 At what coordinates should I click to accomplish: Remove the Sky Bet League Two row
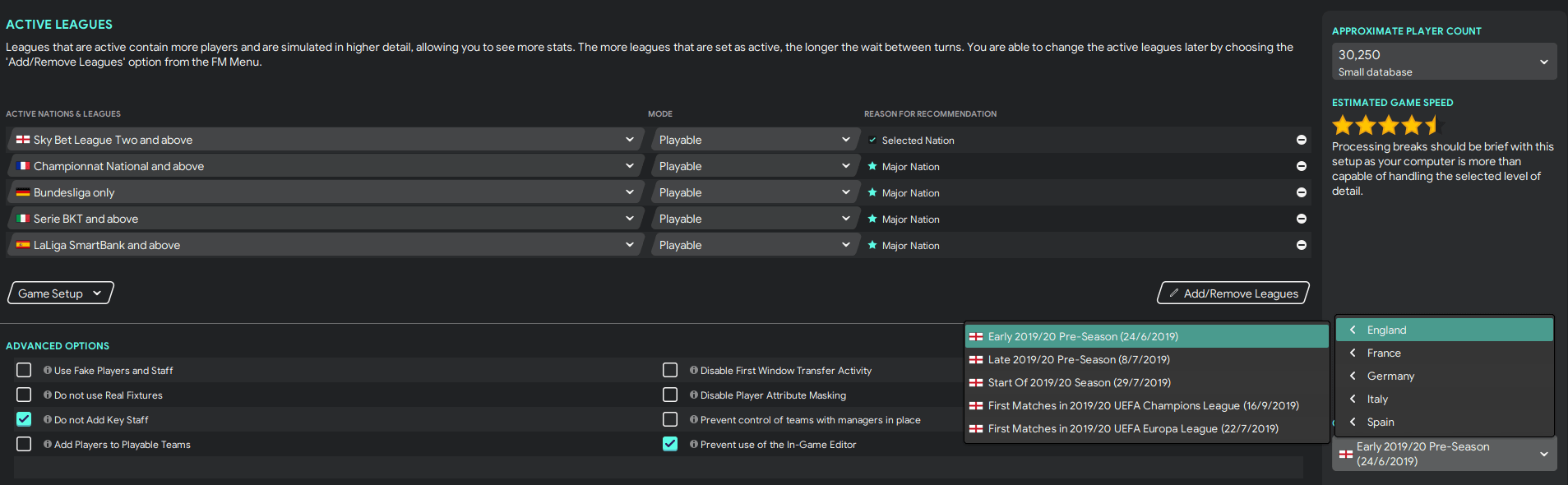coord(1301,140)
